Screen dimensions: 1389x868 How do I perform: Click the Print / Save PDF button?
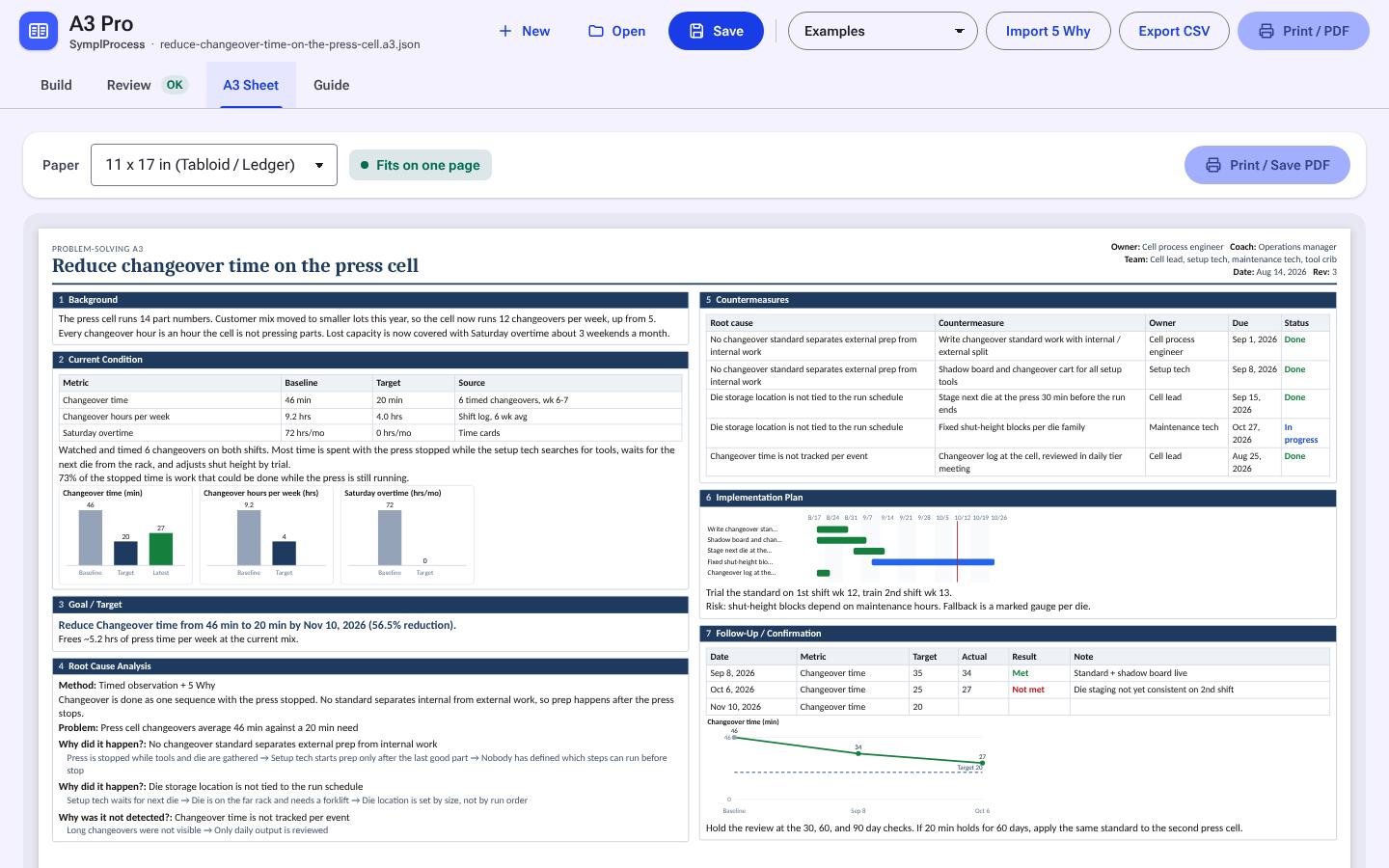tap(1266, 165)
